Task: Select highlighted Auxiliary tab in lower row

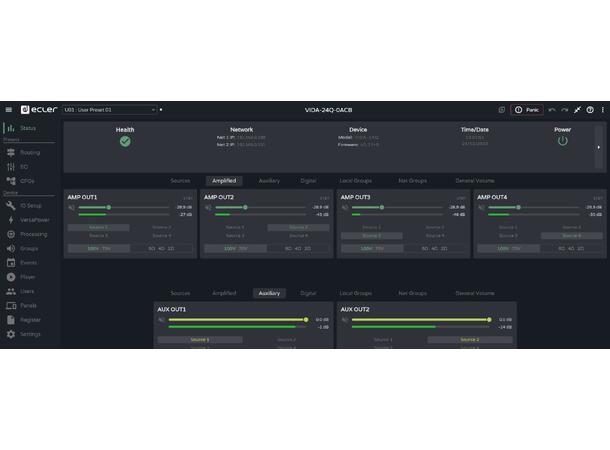Action: (x=269, y=293)
